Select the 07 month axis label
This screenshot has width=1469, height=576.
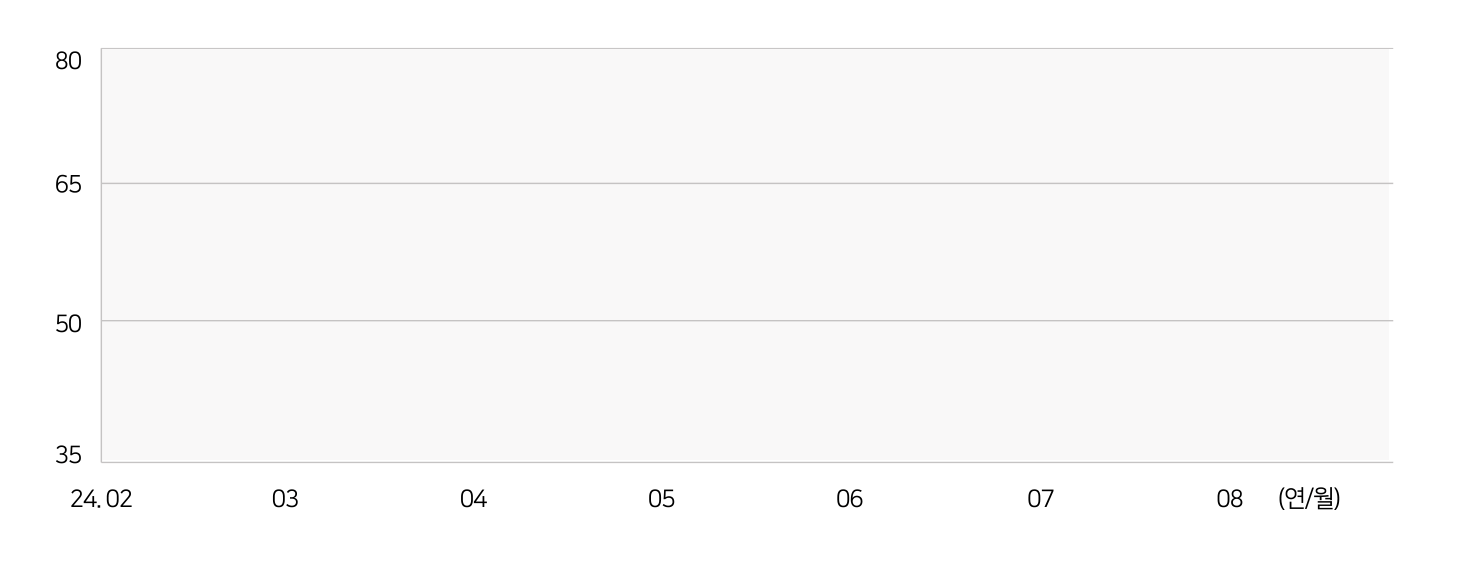point(1040,499)
